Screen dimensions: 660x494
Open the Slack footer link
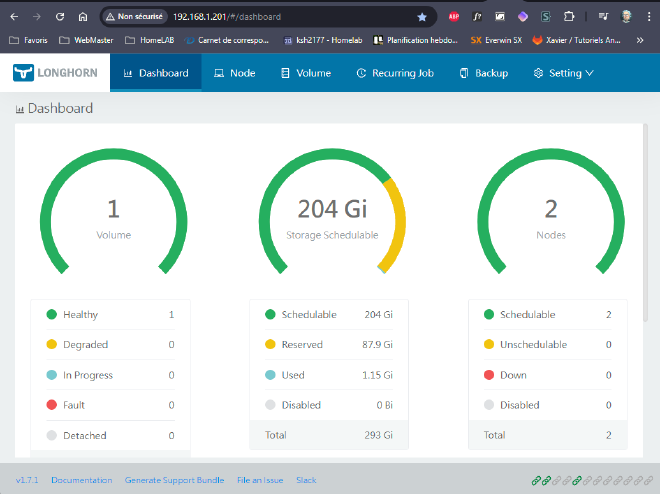pyautogui.click(x=306, y=480)
